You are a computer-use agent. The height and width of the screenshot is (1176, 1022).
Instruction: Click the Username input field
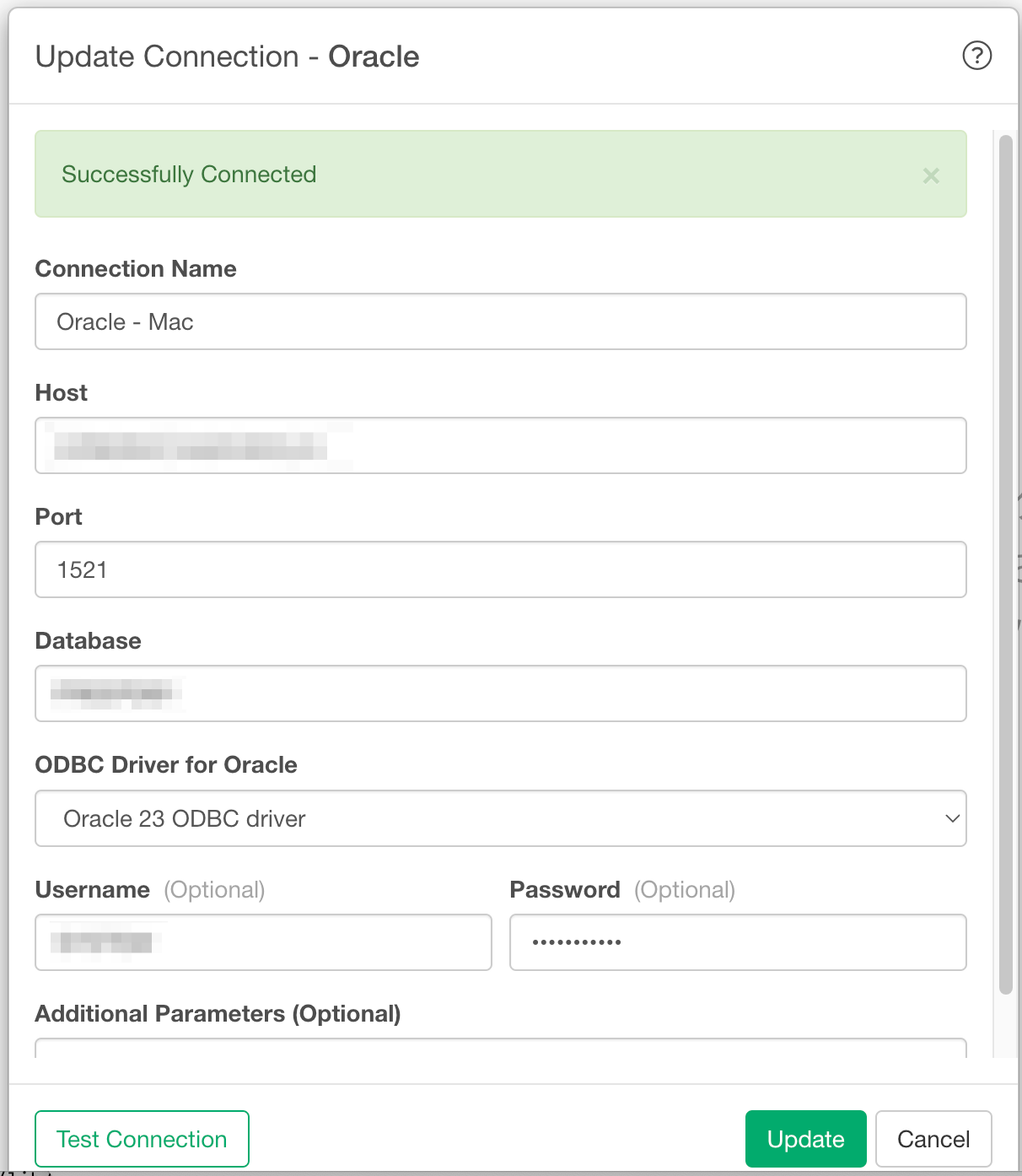point(263,942)
